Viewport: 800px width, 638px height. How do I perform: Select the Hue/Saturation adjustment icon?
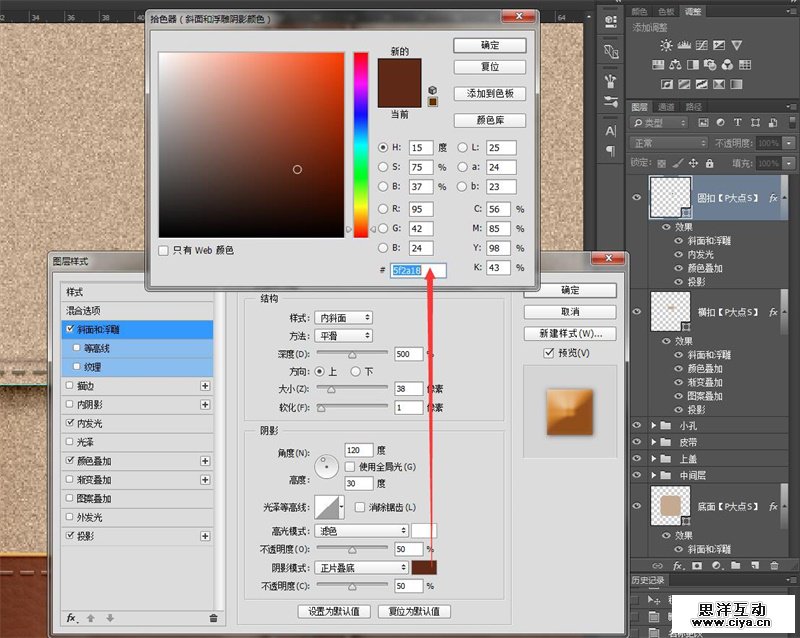pos(657,65)
